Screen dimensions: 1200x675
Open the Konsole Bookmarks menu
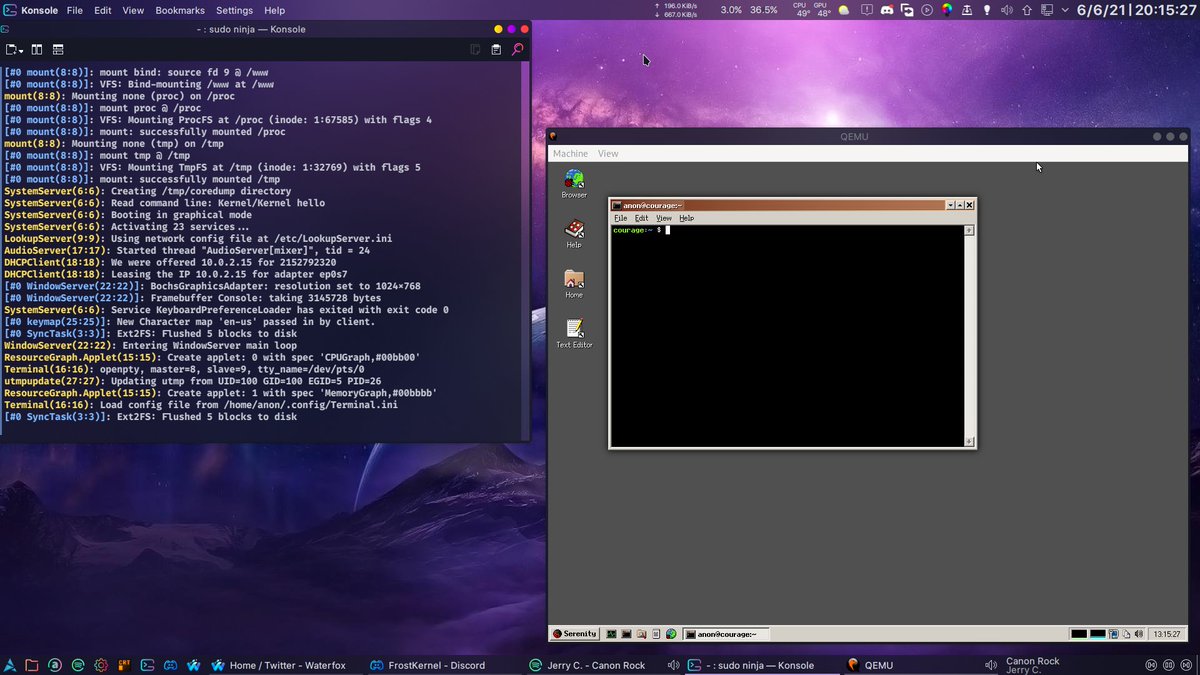180,10
